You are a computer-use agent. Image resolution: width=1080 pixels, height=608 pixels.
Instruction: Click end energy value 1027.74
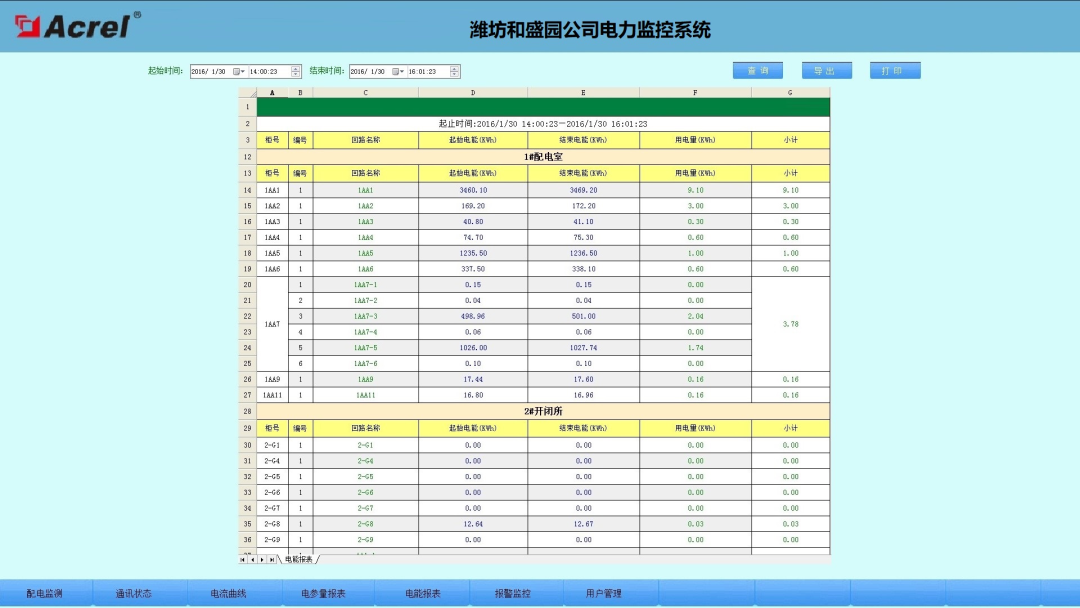point(583,348)
